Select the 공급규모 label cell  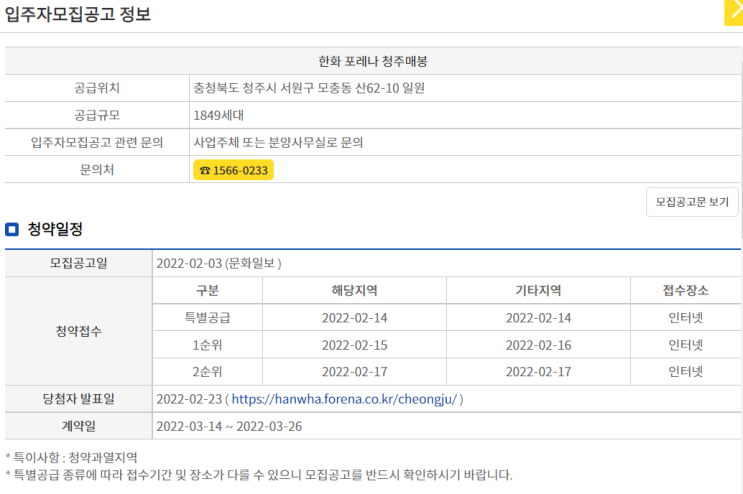(97, 115)
